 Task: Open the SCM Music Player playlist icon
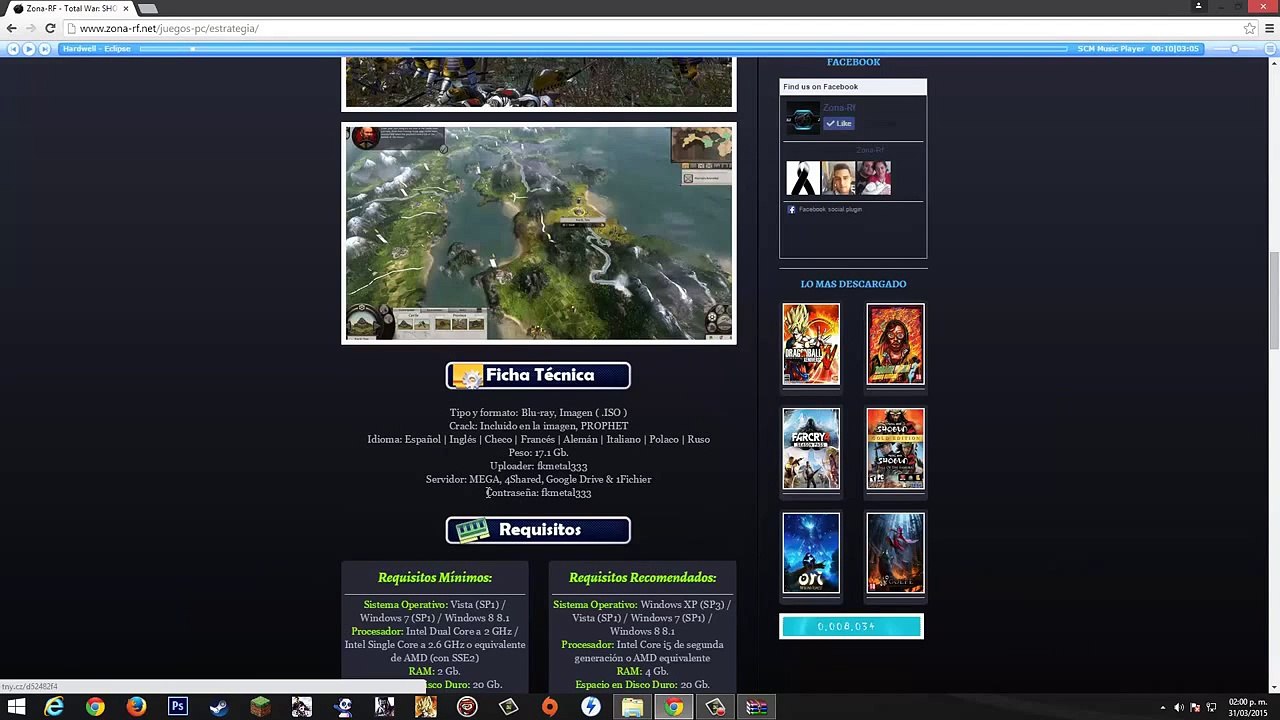tap(1270, 49)
